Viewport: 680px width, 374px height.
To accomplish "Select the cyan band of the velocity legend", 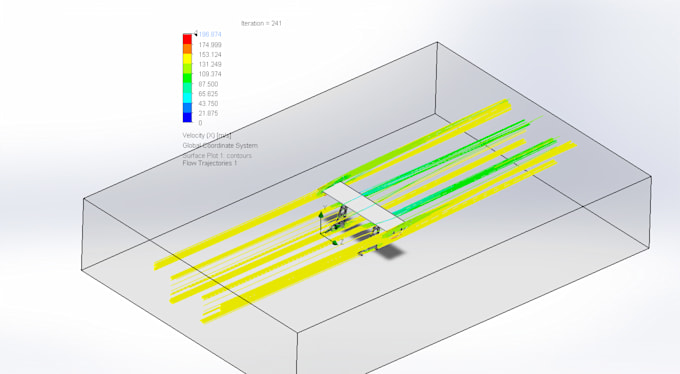I will coord(187,98).
